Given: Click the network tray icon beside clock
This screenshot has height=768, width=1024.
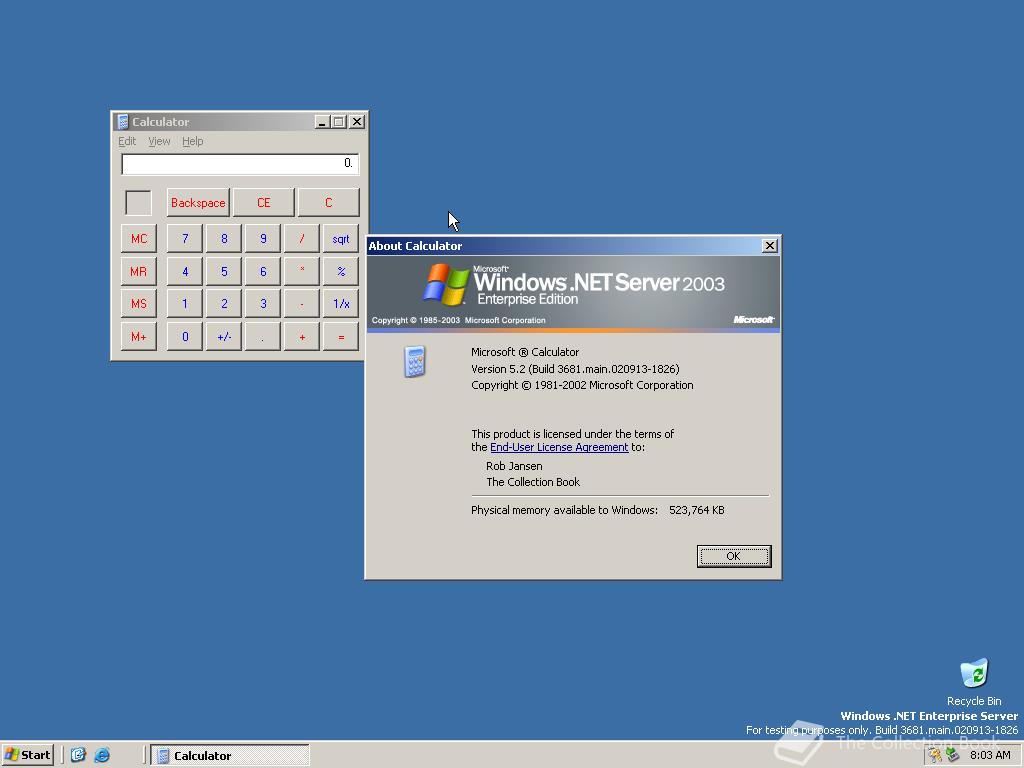Looking at the screenshot, I should [x=953, y=755].
